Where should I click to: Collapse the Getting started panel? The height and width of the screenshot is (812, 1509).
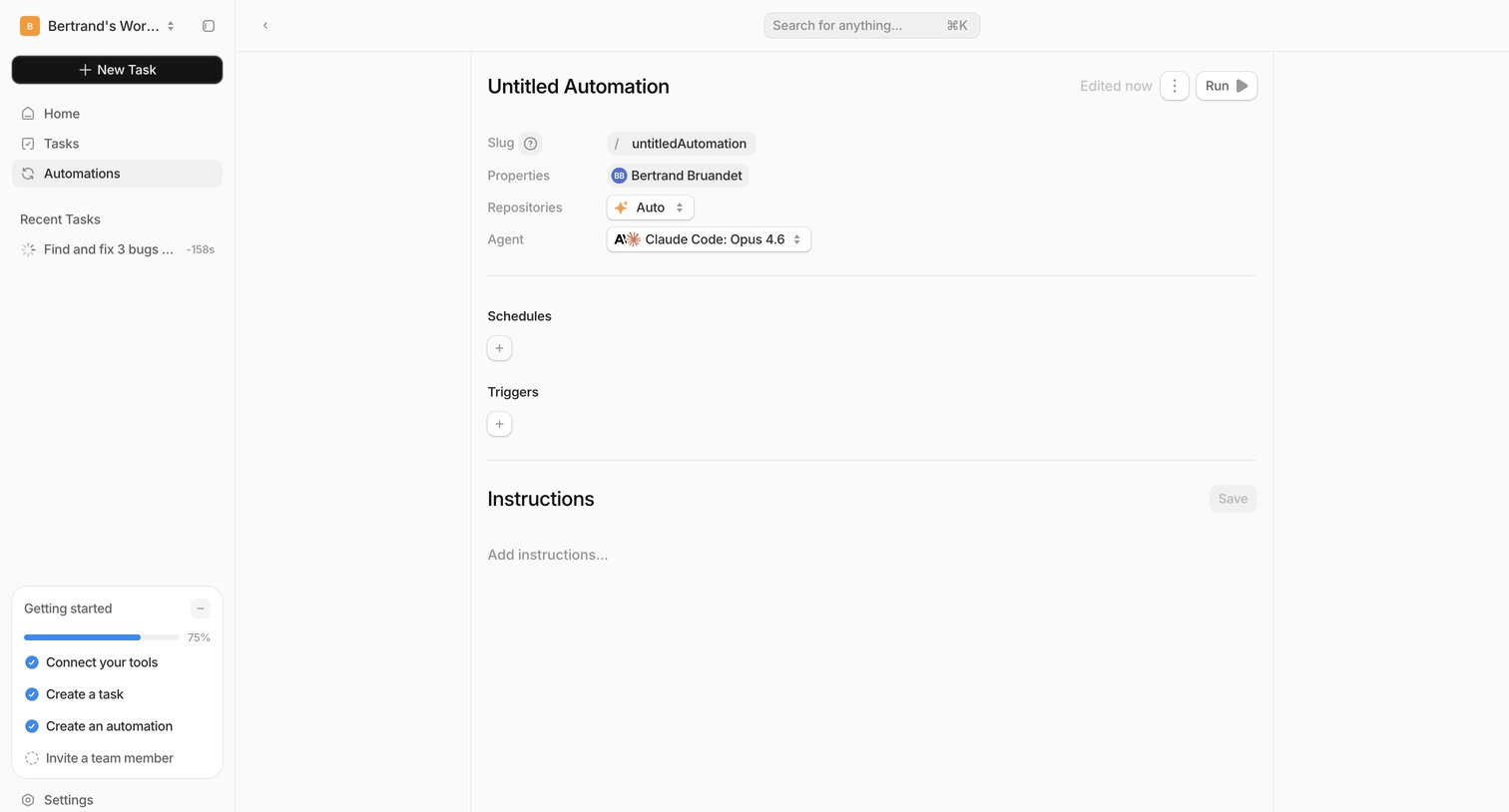(x=201, y=609)
